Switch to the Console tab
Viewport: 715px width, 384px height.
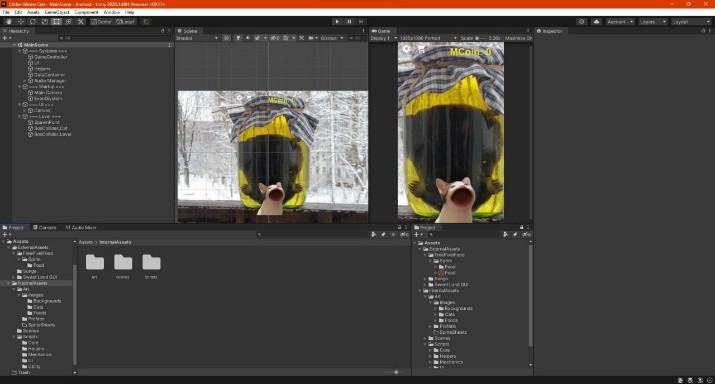coord(45,227)
